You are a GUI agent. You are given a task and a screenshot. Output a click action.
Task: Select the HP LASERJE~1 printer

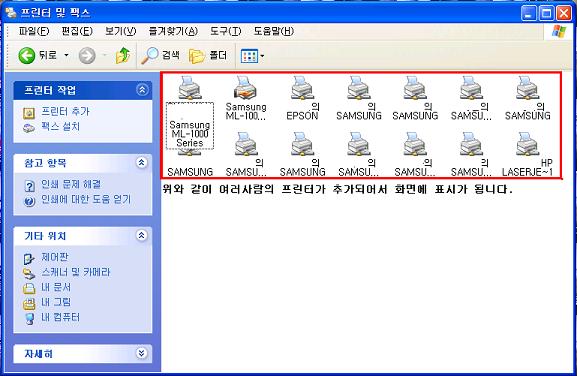point(527,154)
